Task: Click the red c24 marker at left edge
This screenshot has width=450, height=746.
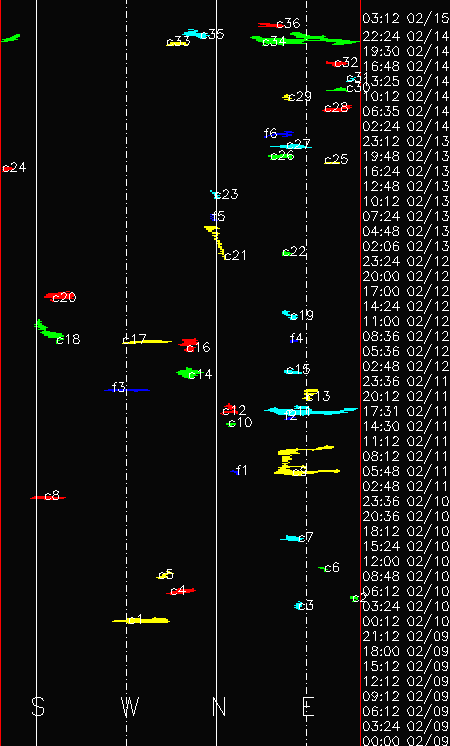Action: point(7,168)
